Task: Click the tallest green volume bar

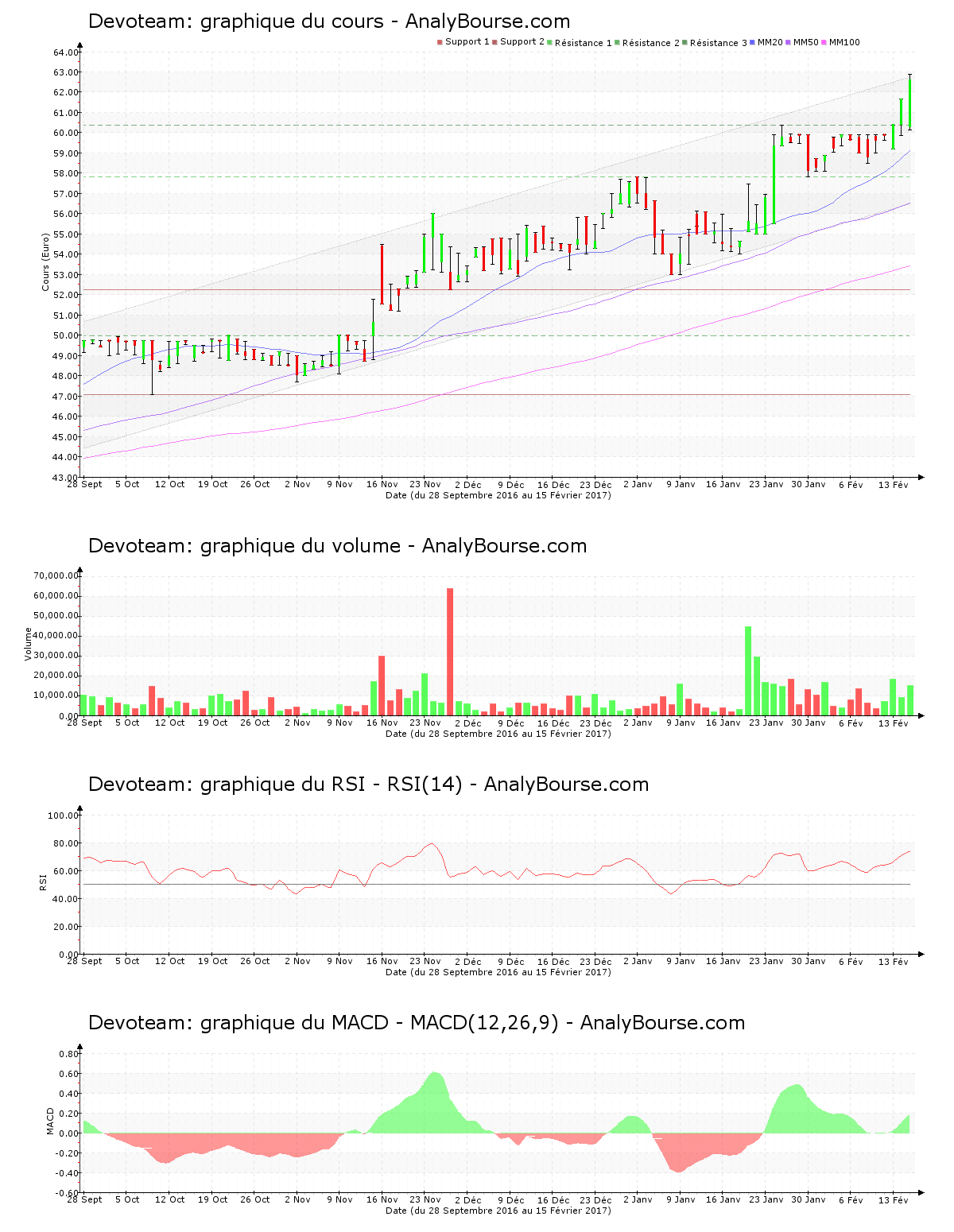Action: click(748, 671)
